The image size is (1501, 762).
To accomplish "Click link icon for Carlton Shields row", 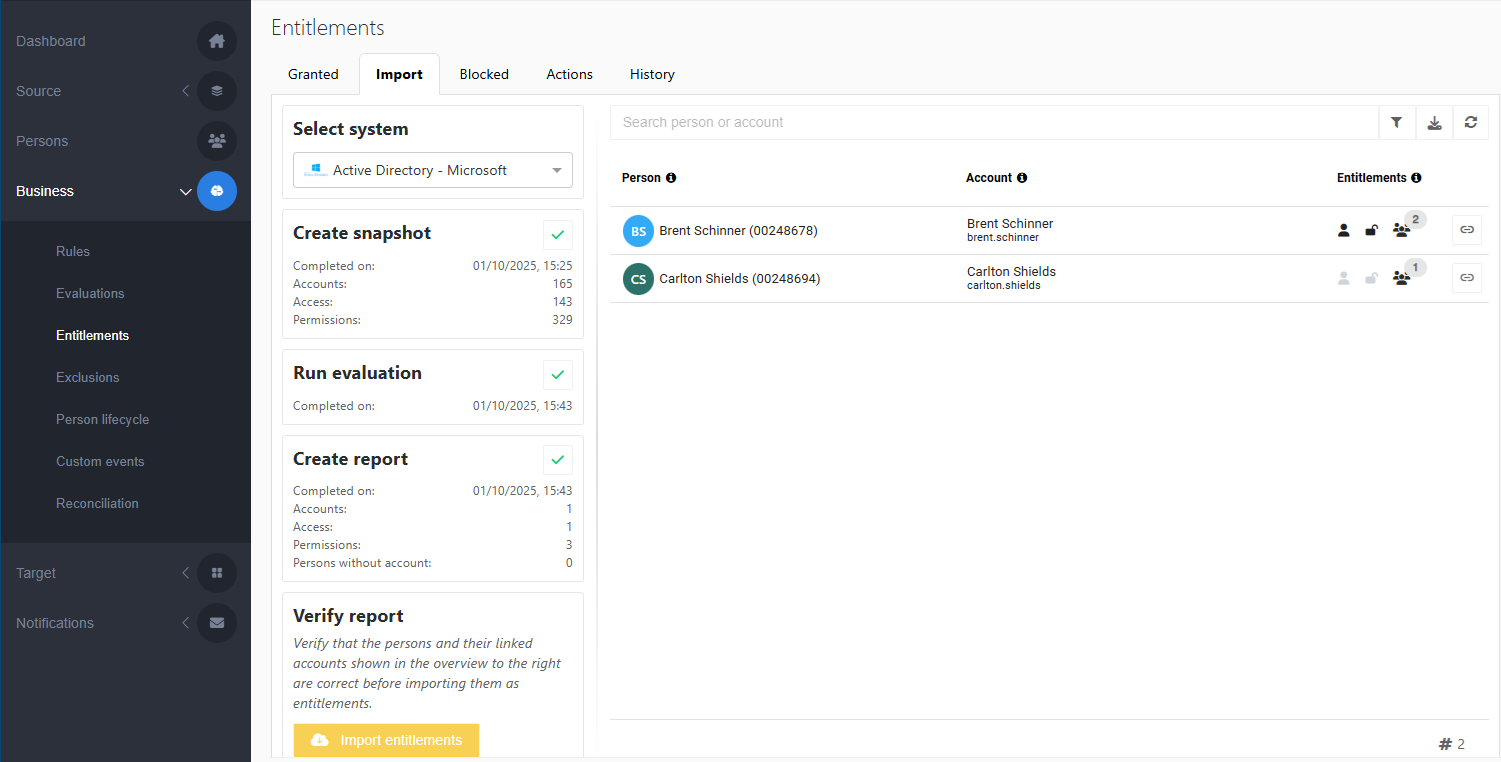I will (x=1466, y=278).
